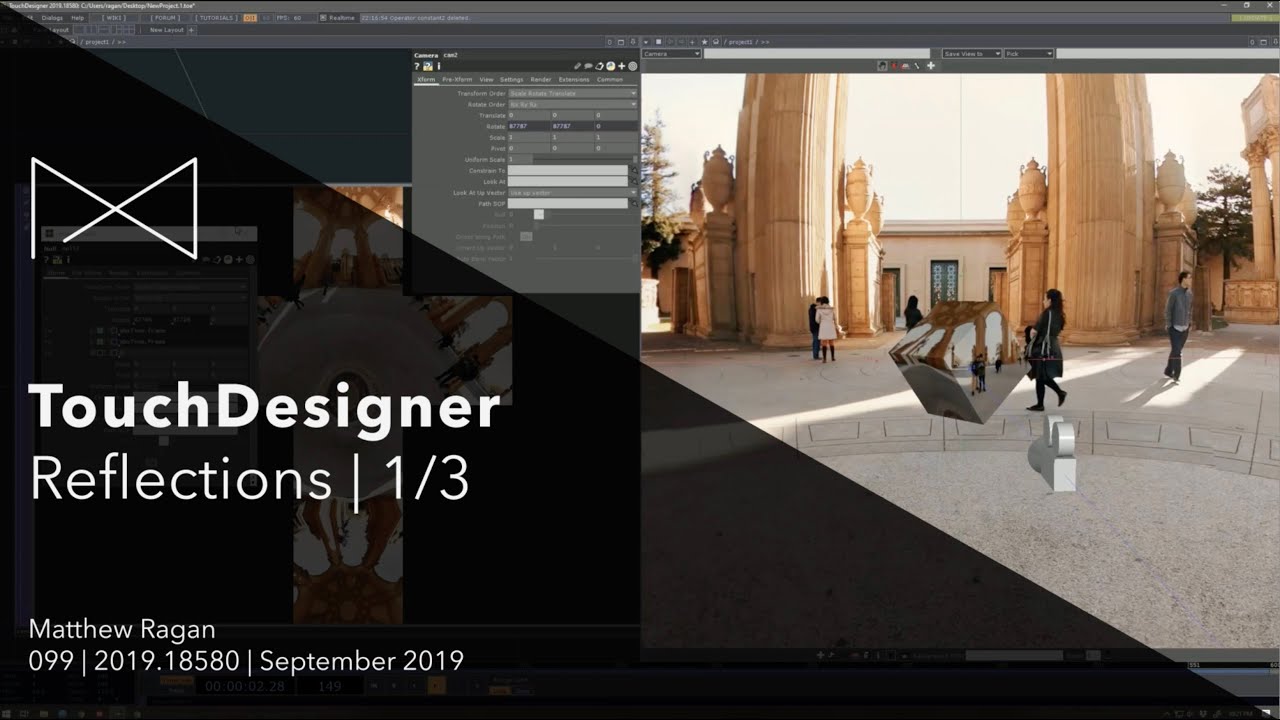Open the comment bubble icon in parameters header
Screen dimensions: 1280x720
point(588,66)
